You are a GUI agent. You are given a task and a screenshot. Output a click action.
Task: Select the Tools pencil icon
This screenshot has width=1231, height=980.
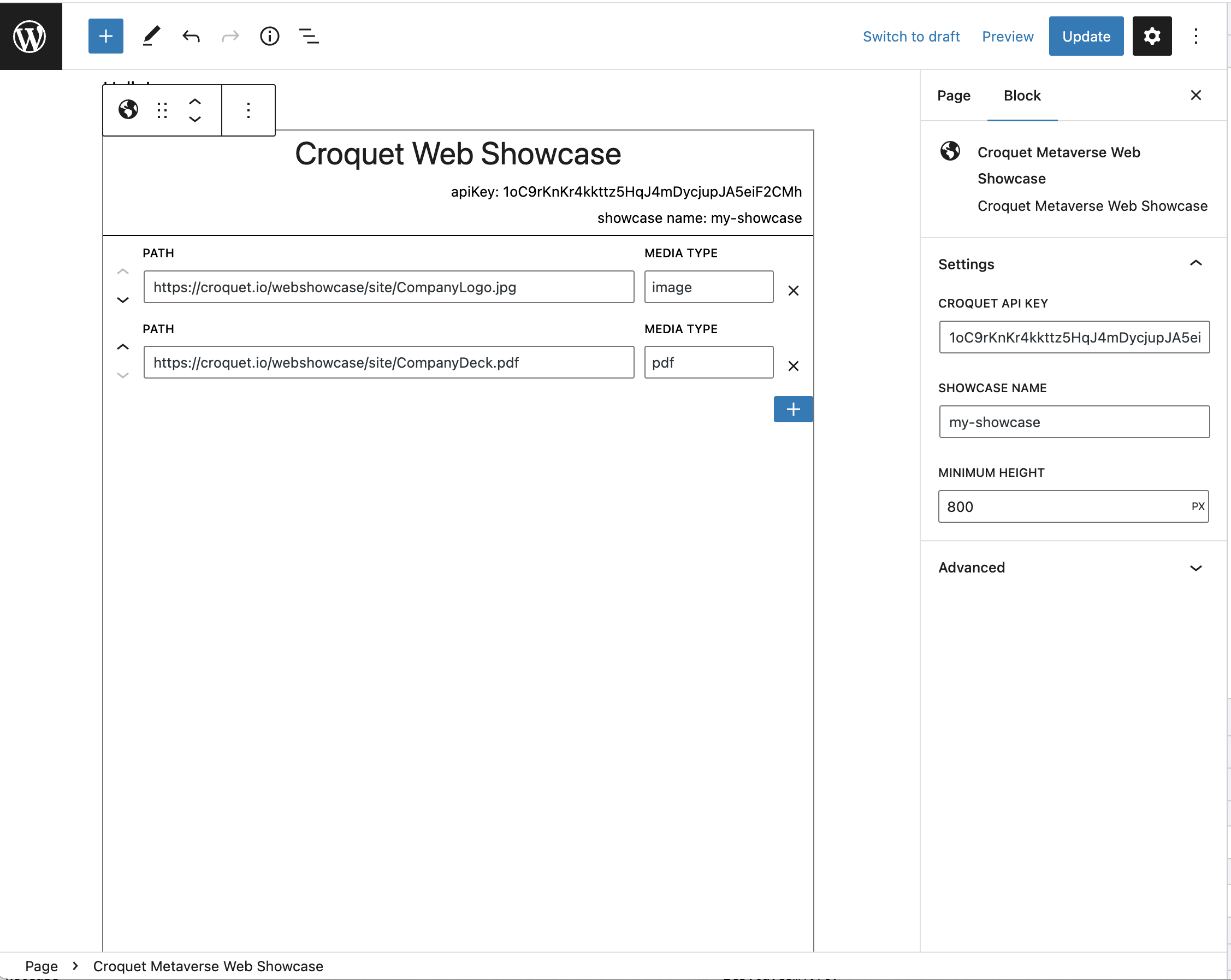[151, 37]
